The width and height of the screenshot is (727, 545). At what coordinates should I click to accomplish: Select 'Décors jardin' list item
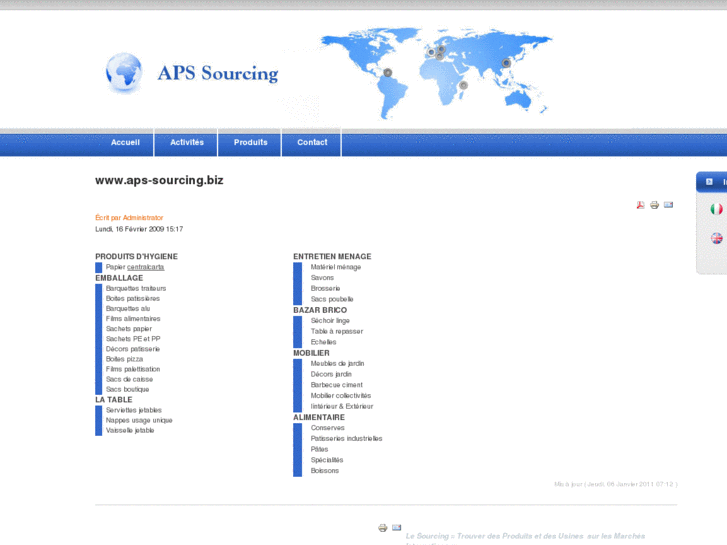point(331,374)
